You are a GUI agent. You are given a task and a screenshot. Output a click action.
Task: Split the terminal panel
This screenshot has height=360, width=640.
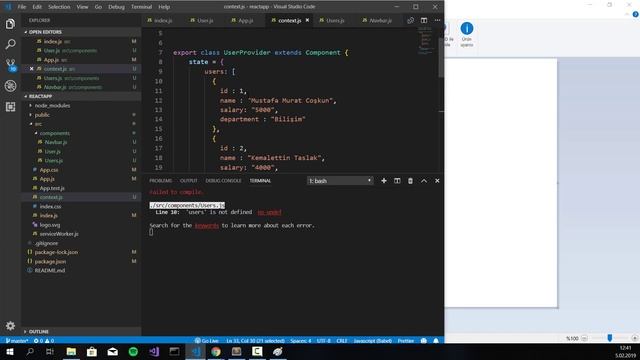[397, 180]
